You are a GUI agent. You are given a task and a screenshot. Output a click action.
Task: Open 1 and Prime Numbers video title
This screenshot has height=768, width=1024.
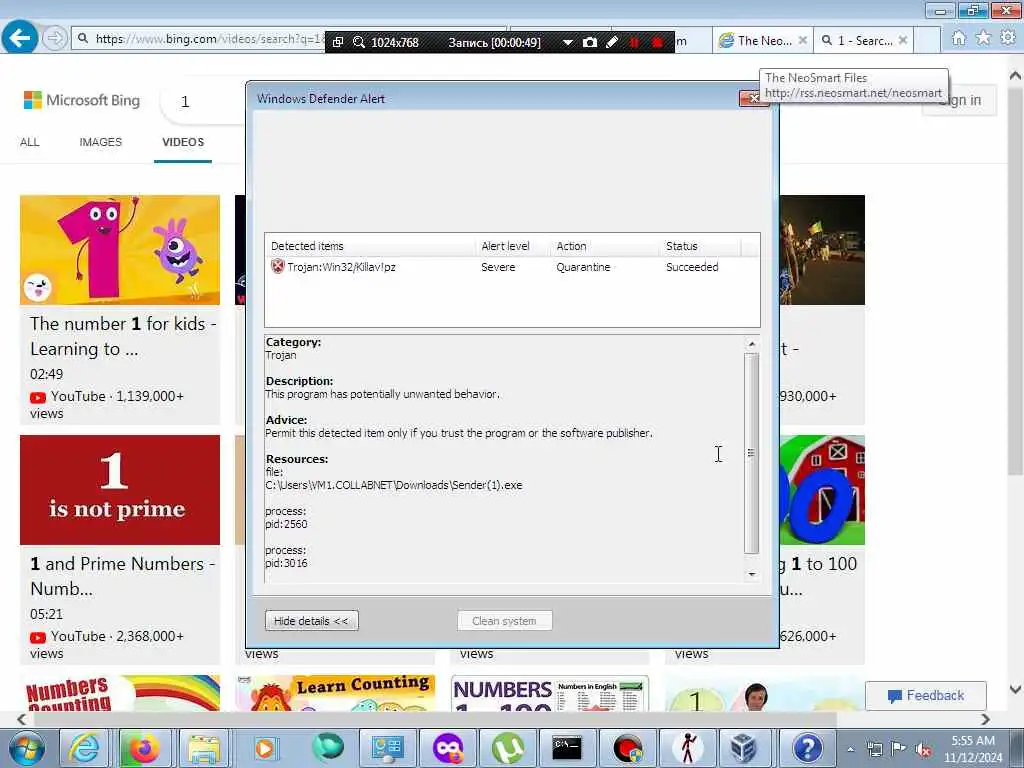click(123, 576)
